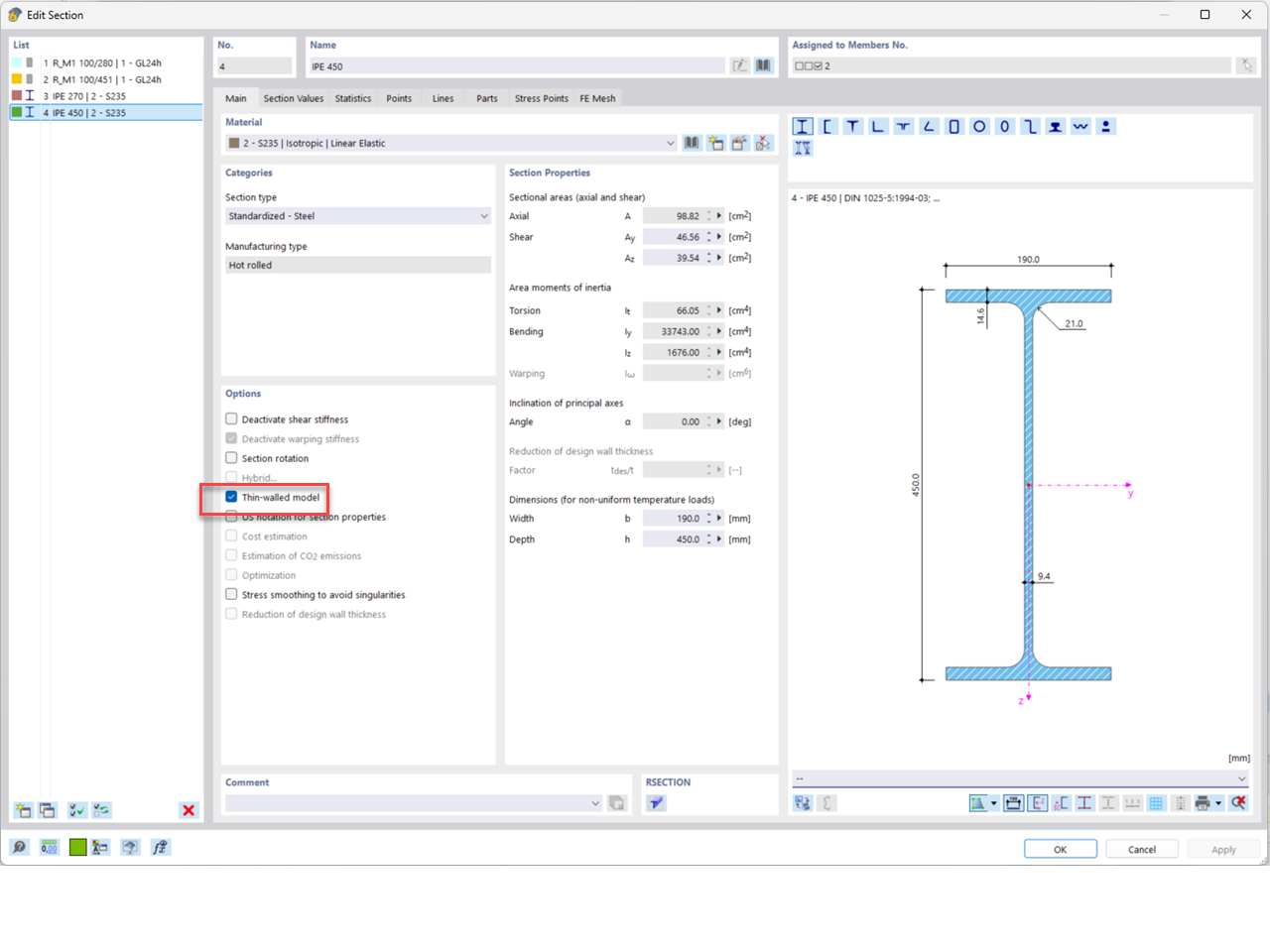The height and width of the screenshot is (952, 1270).
Task: Select the T-section shape icon
Action: (x=852, y=126)
